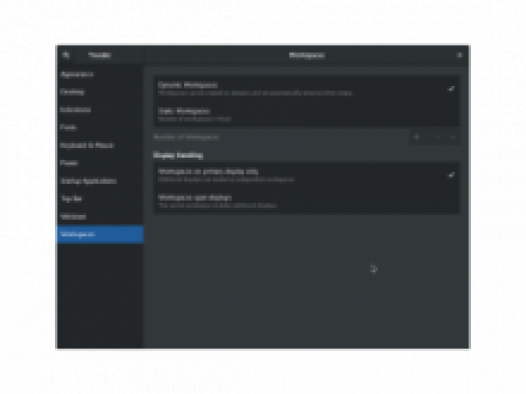Viewport: 526px width, 394px height.
Task: Switch to Top Bar settings
Action: [x=100, y=199]
